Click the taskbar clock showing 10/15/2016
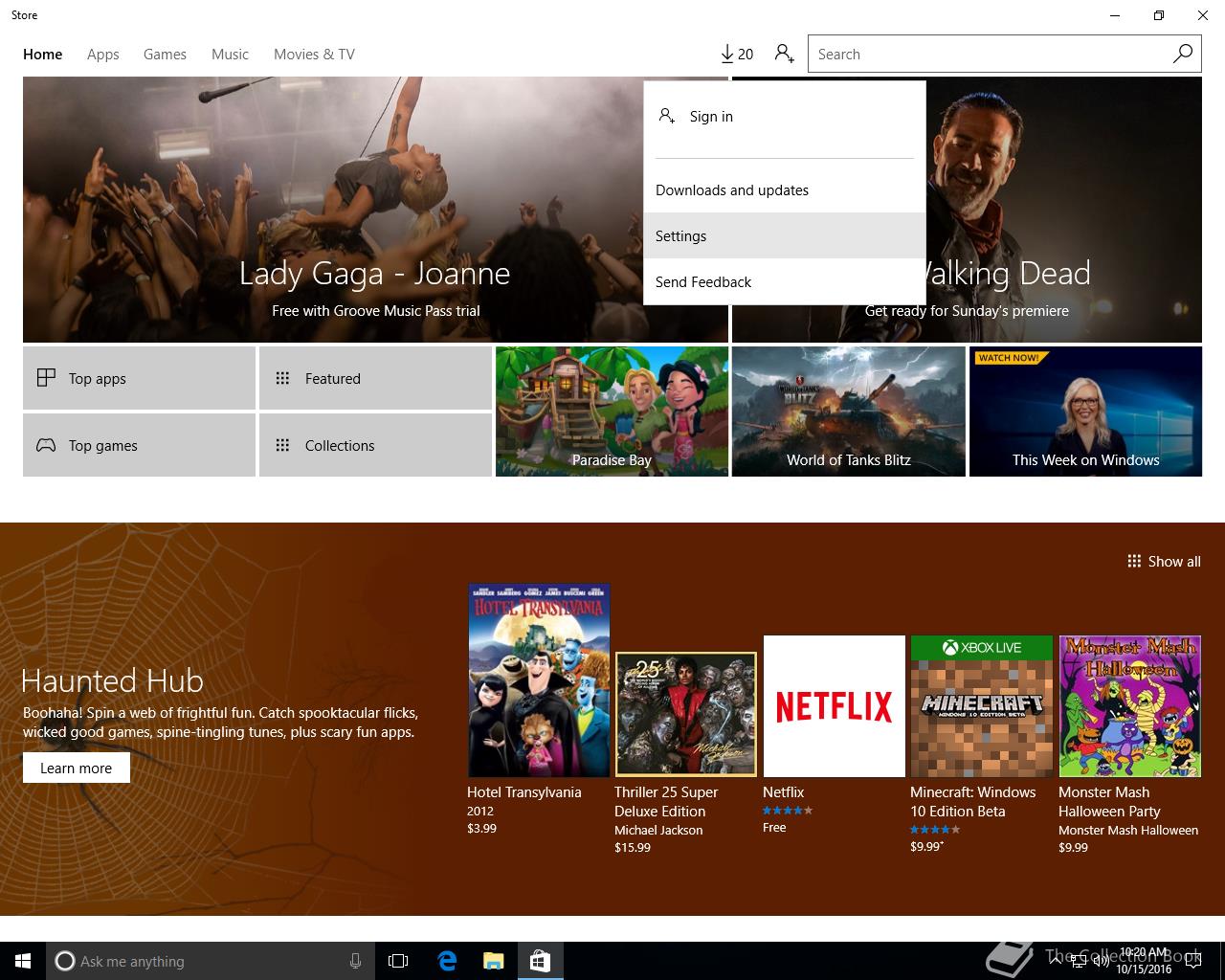Viewport: 1225px width, 980px height. point(1143,961)
